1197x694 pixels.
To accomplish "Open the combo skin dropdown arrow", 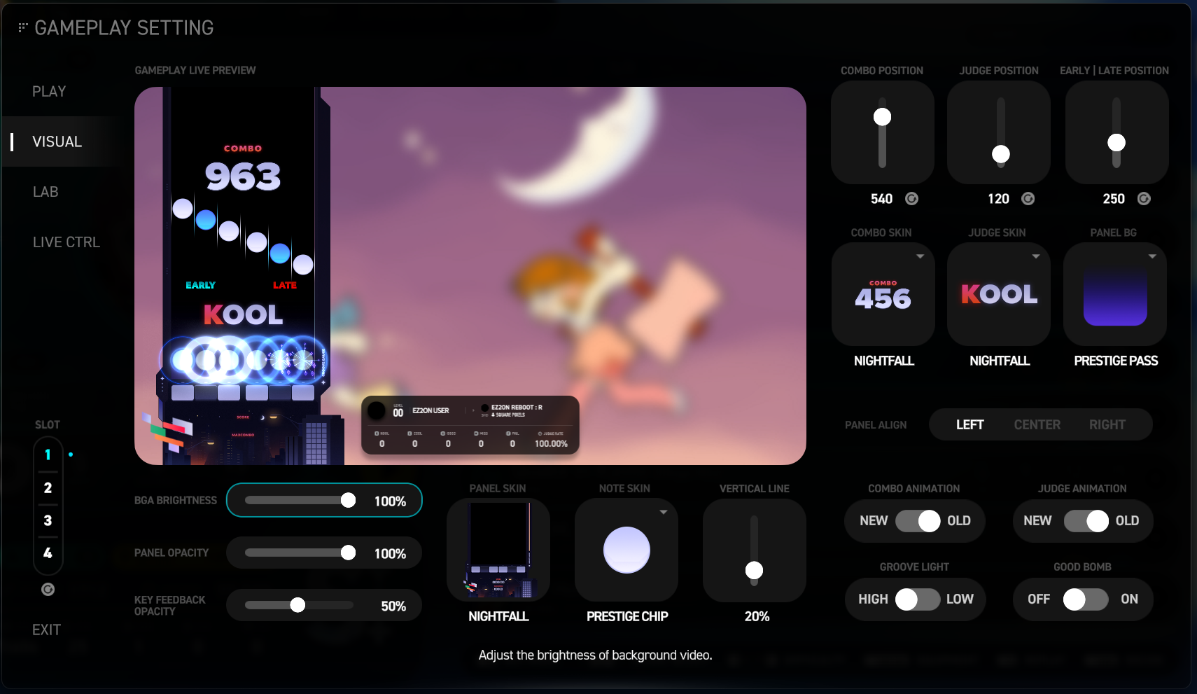I will coord(920,257).
